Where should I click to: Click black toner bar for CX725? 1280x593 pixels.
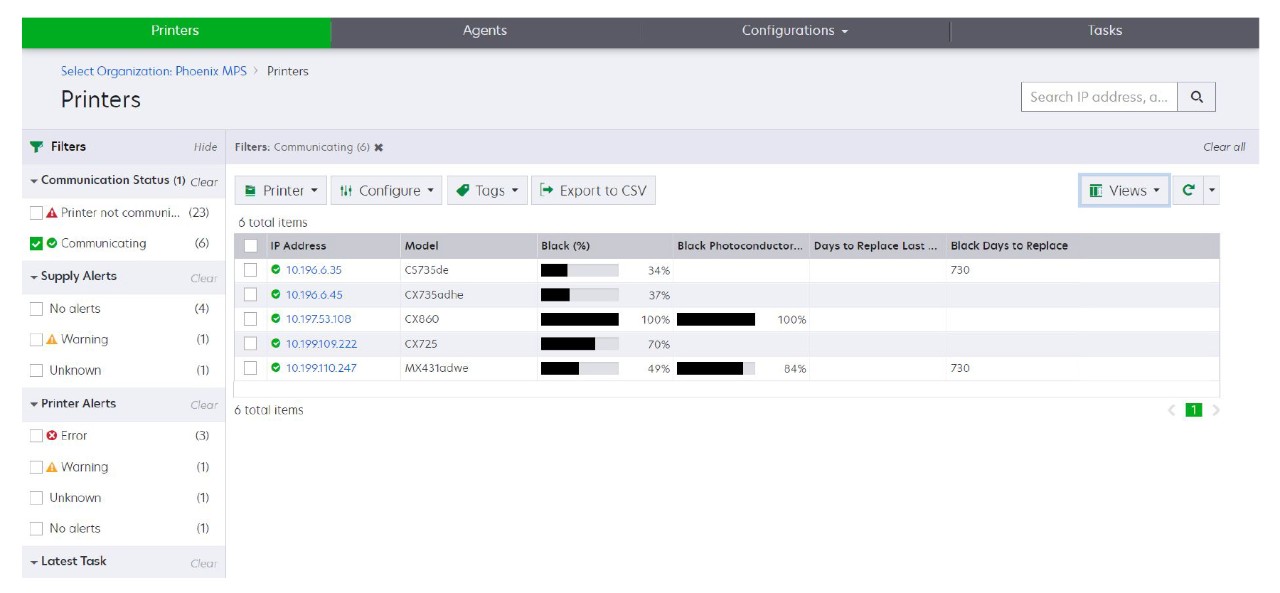point(579,344)
